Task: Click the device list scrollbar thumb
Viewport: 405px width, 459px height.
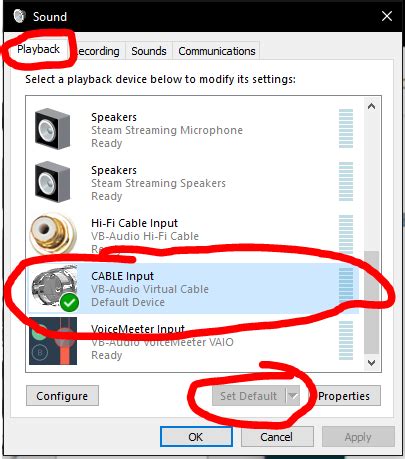Action: 371,302
